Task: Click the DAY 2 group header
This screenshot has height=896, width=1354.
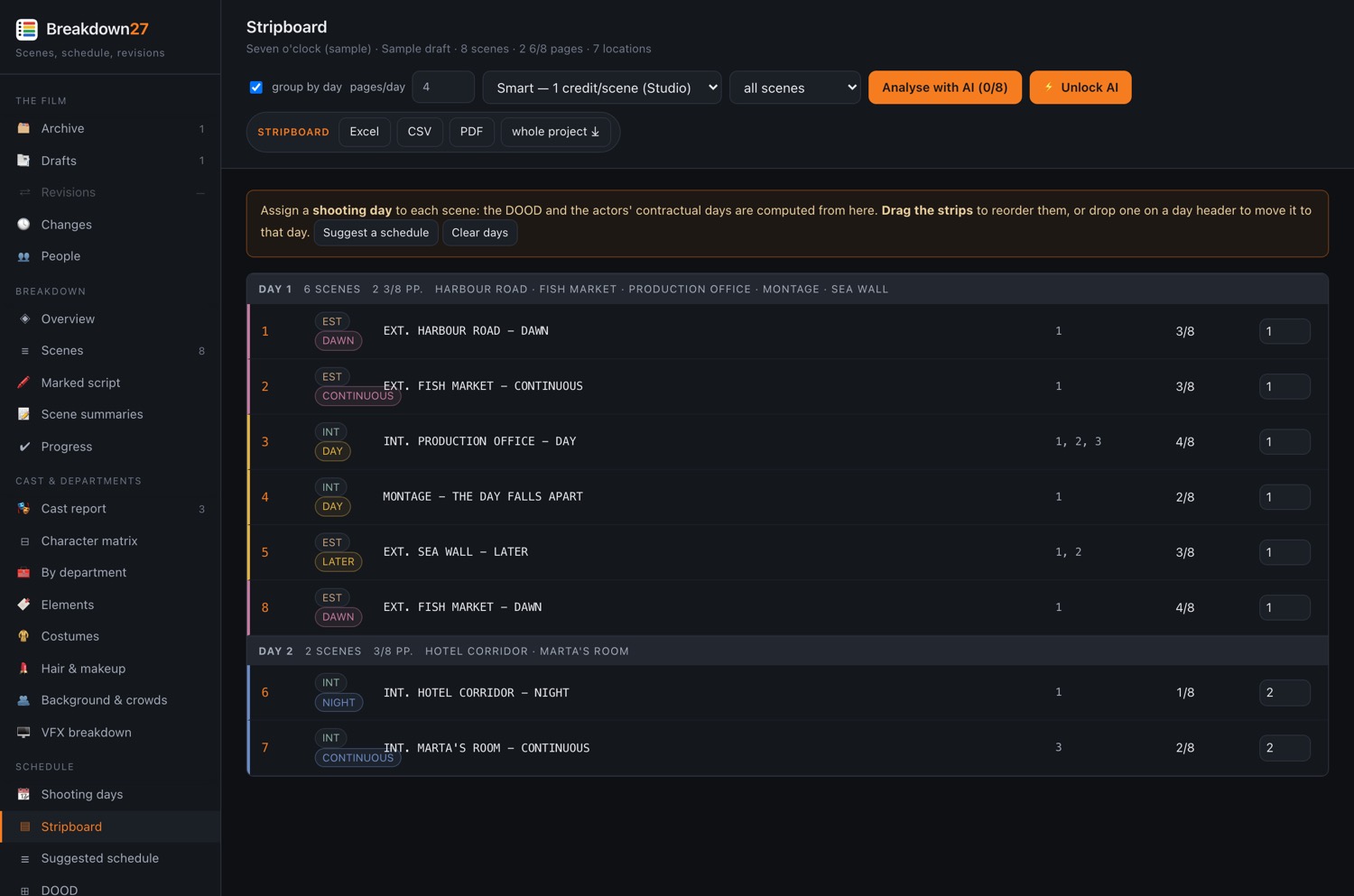Action: [x=788, y=651]
